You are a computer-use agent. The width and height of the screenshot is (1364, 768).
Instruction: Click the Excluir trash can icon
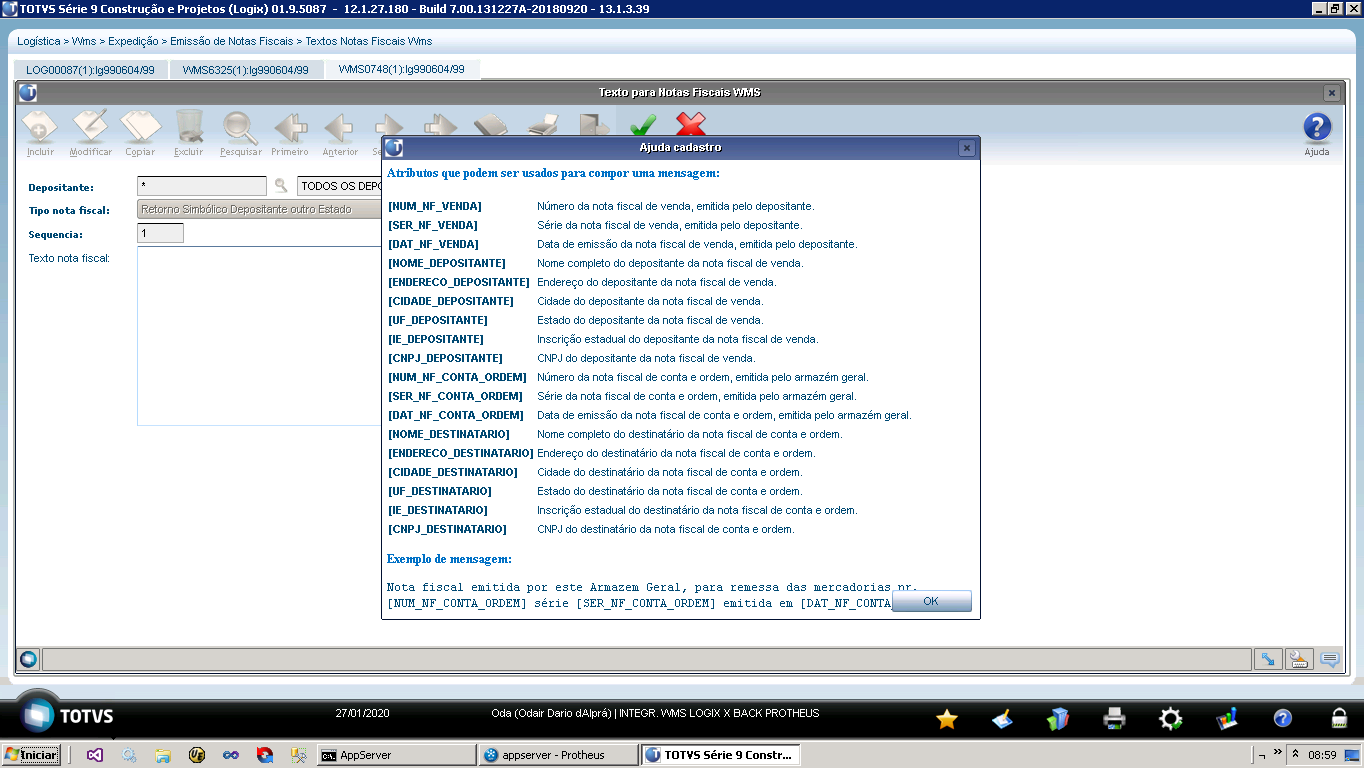point(189,128)
